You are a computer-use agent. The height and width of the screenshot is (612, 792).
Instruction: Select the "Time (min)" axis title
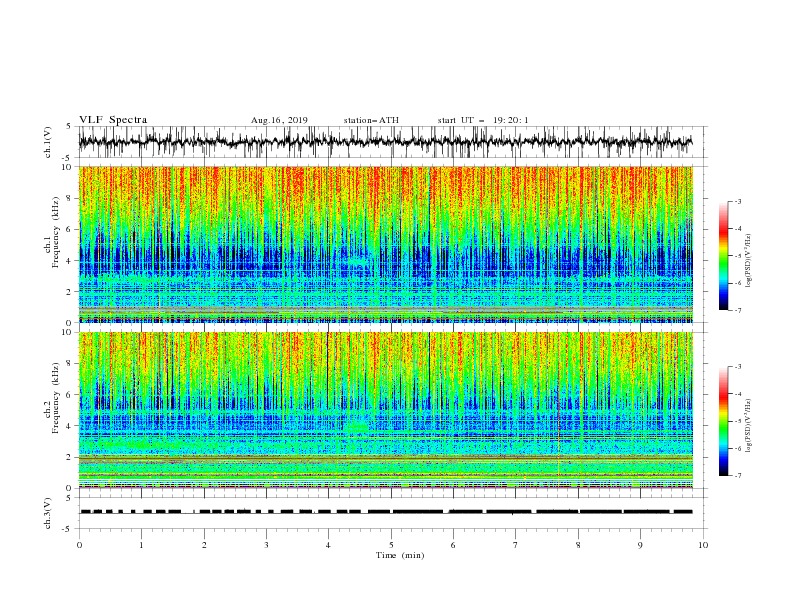(400, 555)
